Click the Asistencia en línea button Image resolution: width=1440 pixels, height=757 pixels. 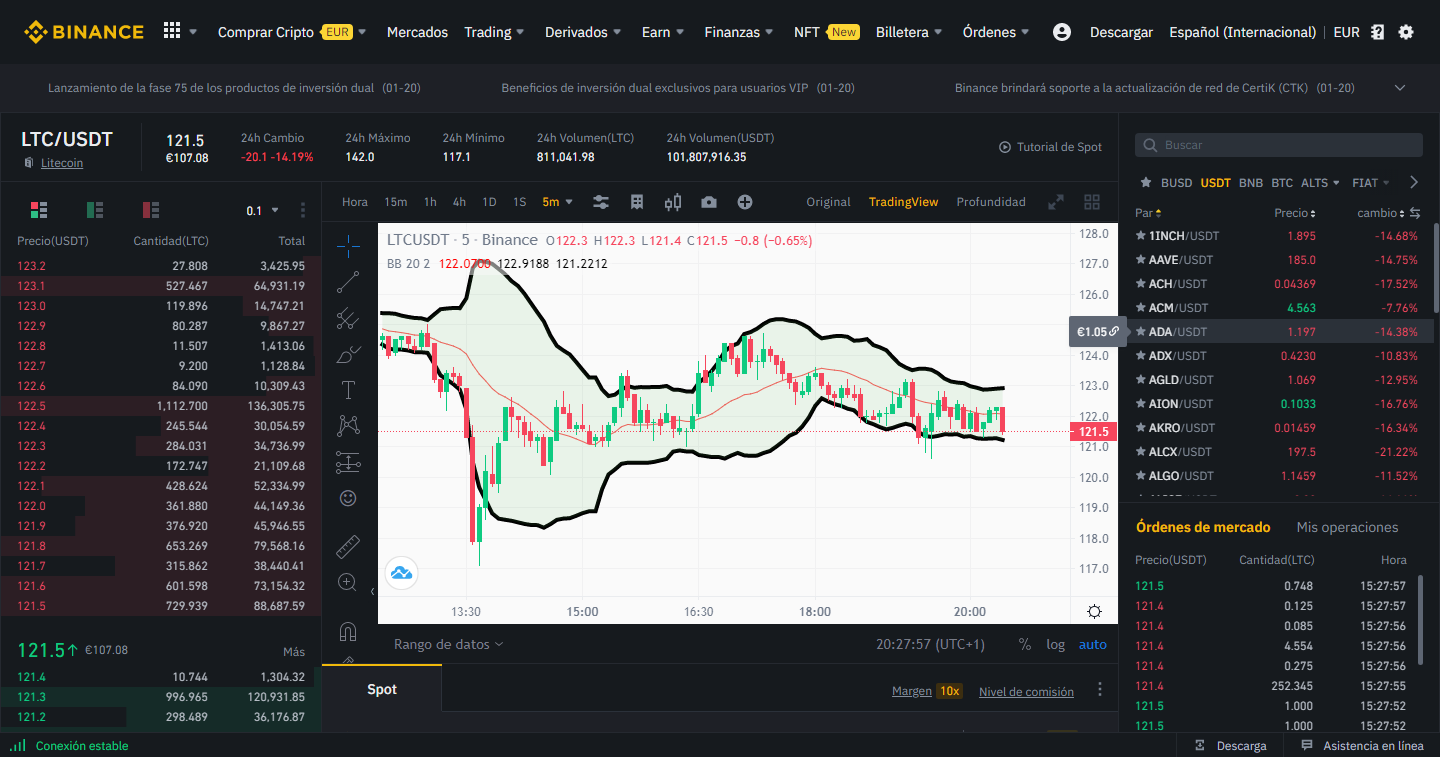coord(1362,746)
